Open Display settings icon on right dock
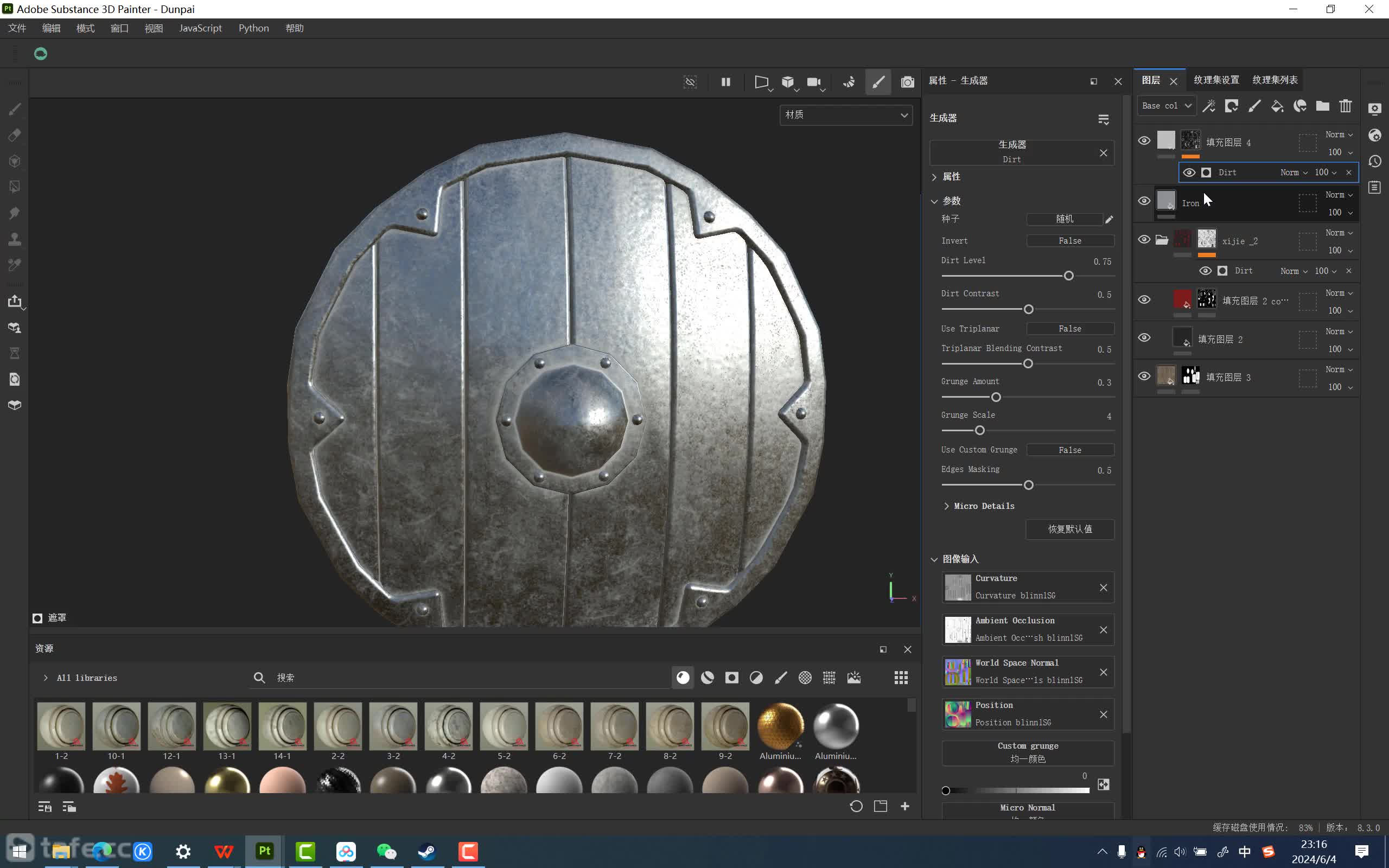Image resolution: width=1389 pixels, height=868 pixels. click(1375, 109)
